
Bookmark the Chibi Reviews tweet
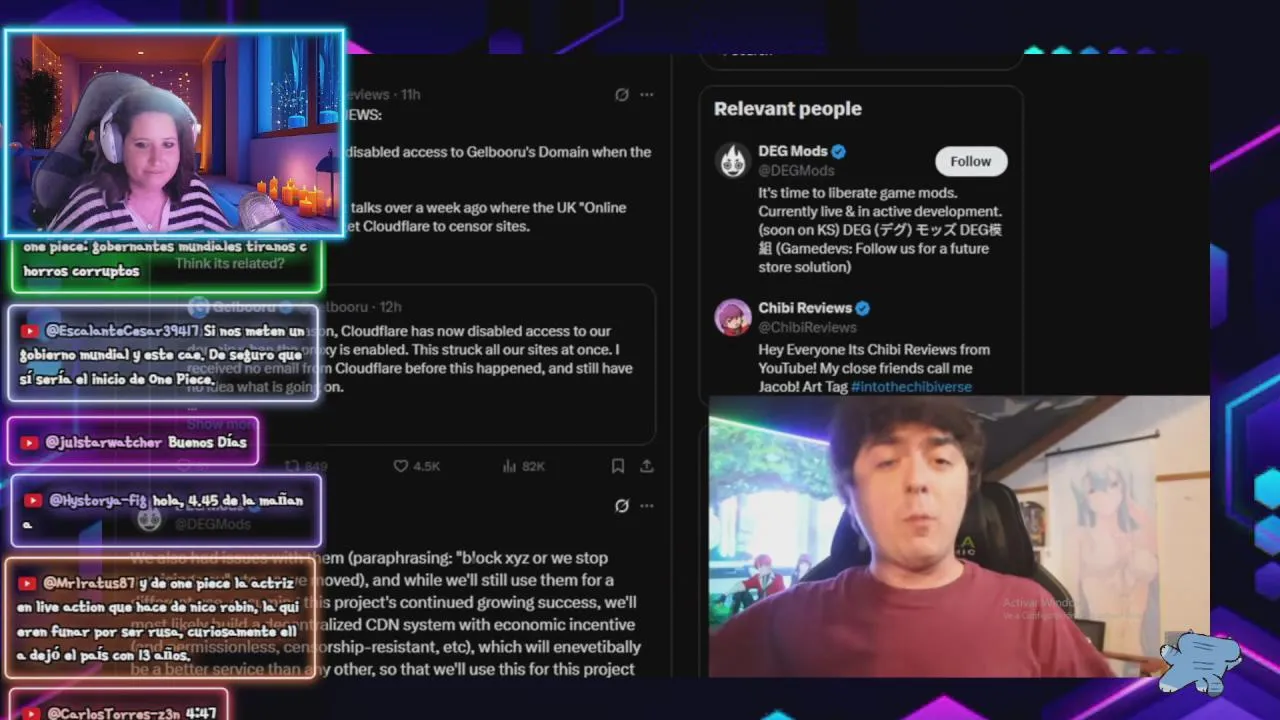tap(618, 466)
